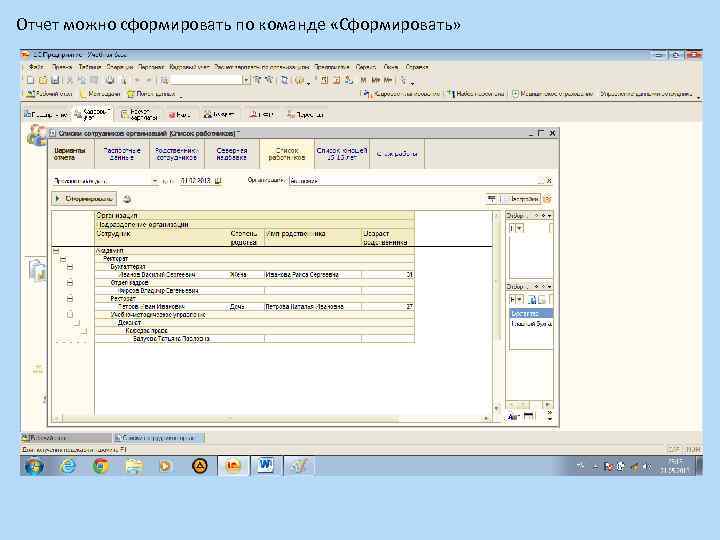Image resolution: width=720 pixels, height=540 pixels.
Task: Click the calendar icon next to the date field
Action: click(x=218, y=180)
